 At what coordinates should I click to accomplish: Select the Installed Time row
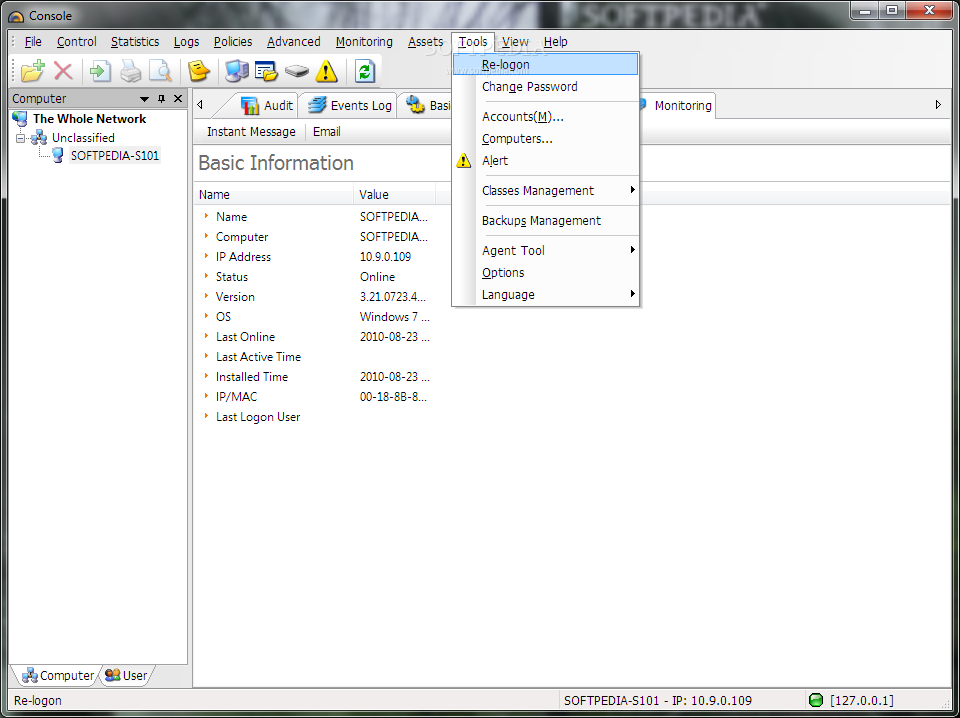(315, 376)
